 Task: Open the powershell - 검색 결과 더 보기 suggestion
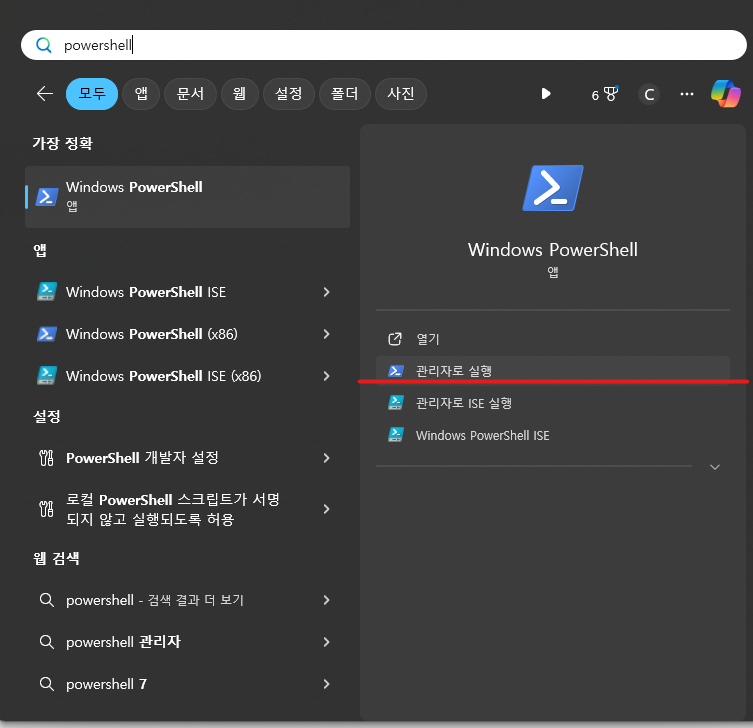coord(187,600)
